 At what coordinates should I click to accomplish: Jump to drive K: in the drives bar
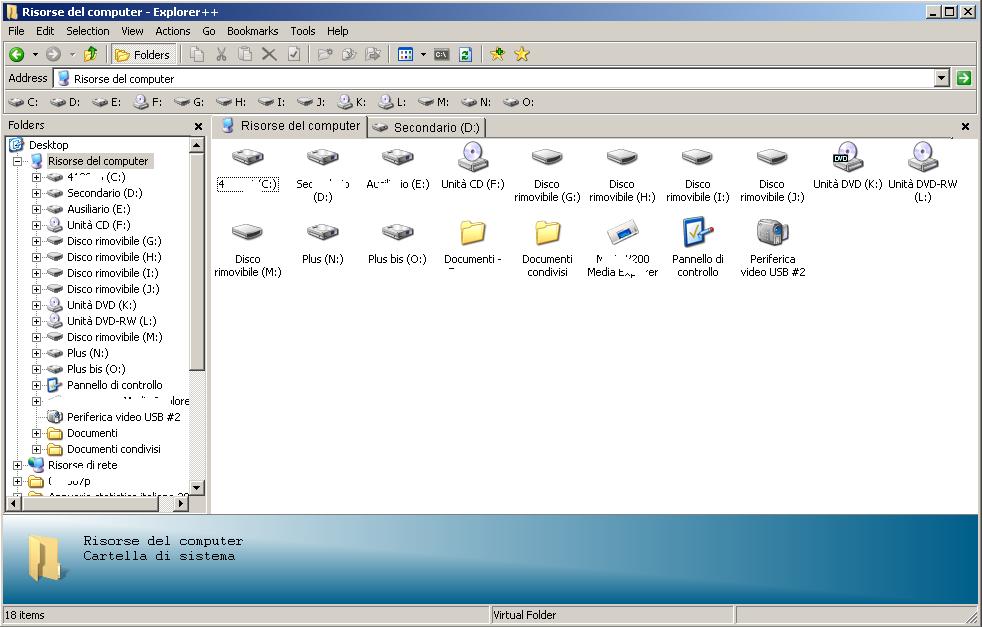pyautogui.click(x=352, y=102)
